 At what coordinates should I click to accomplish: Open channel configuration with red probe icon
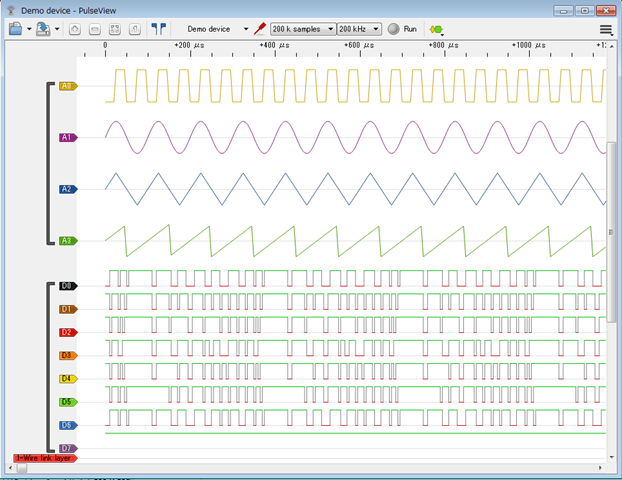[x=260, y=29]
